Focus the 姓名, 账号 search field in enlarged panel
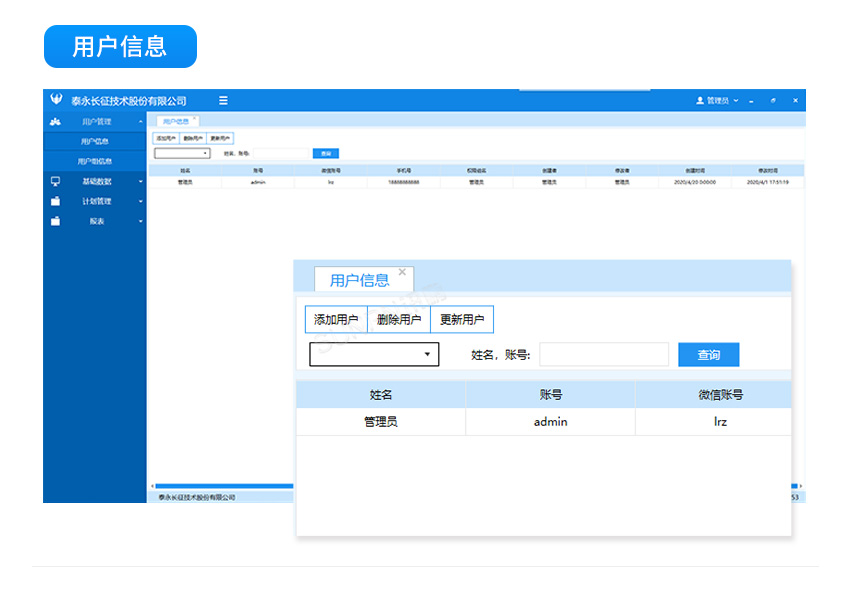Screen dimensions: 860x600 604,355
